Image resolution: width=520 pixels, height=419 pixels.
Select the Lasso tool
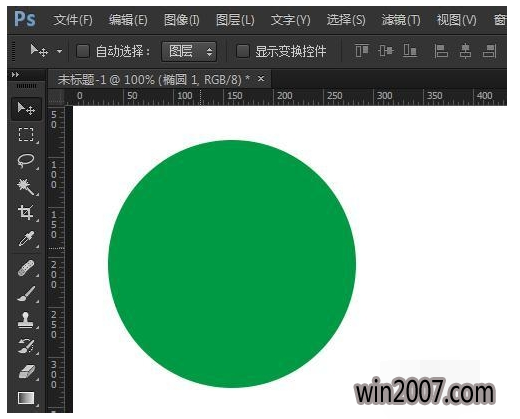tap(26, 161)
